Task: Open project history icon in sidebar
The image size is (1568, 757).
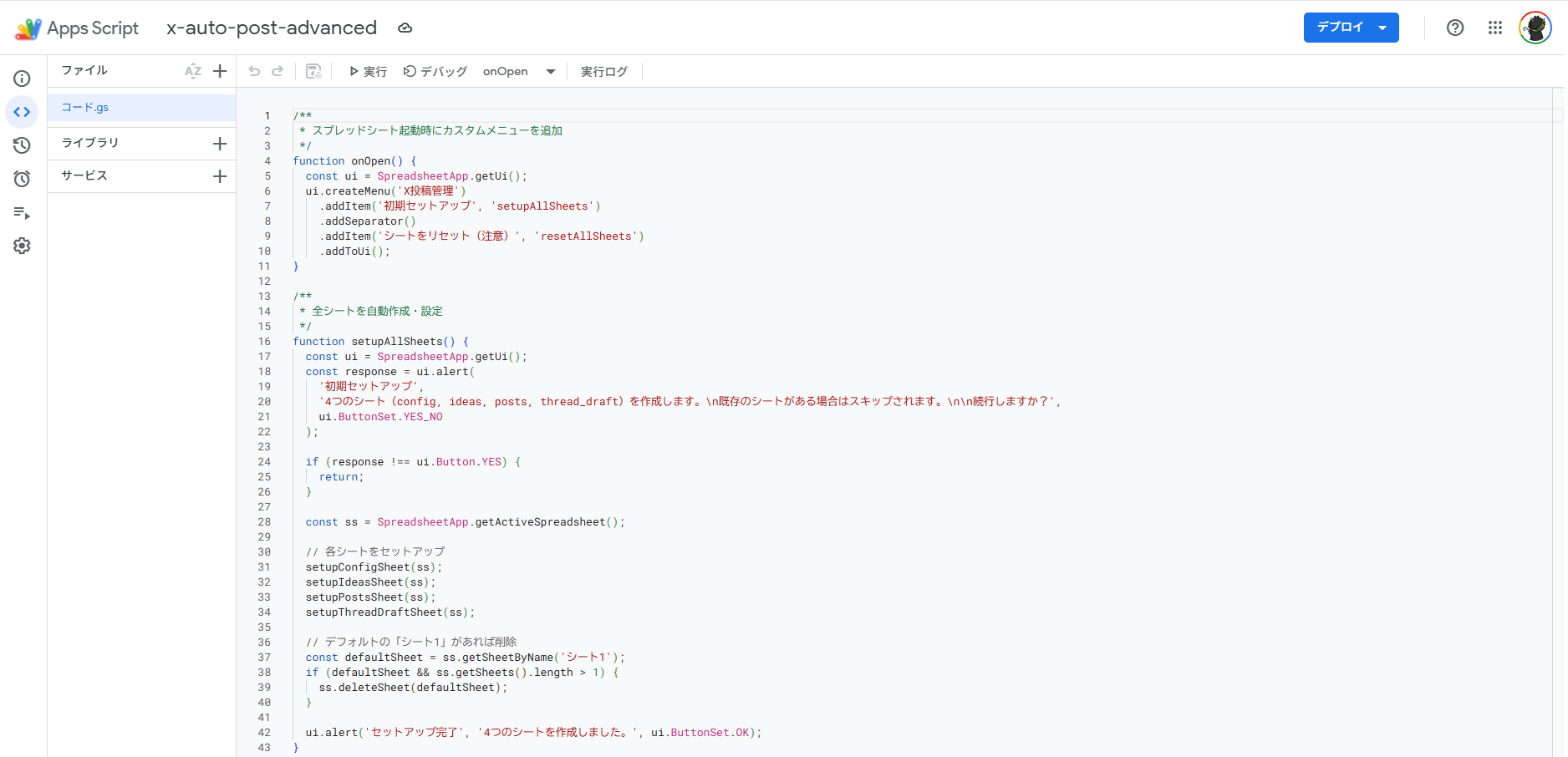Action: click(x=23, y=145)
